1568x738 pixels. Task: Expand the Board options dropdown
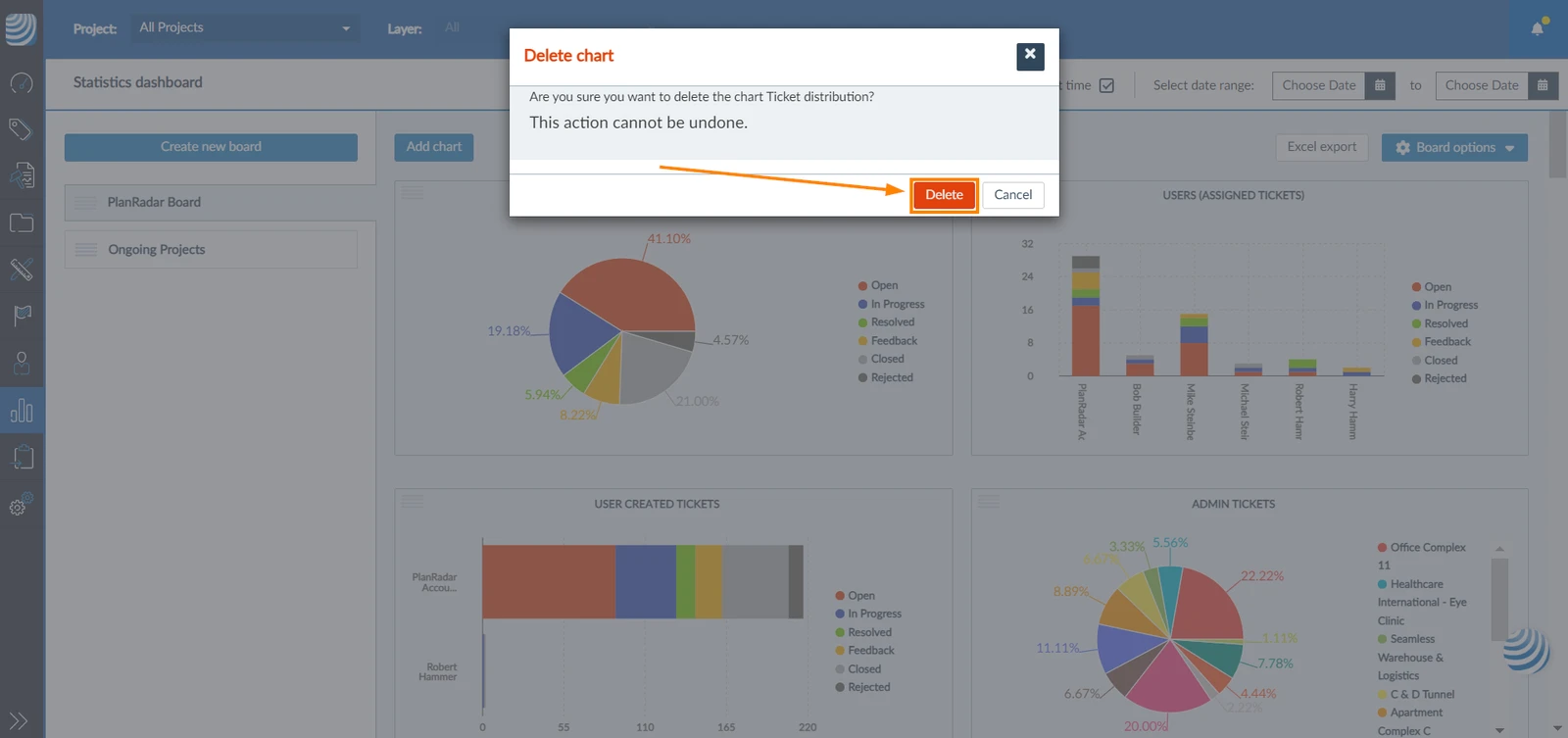point(1454,148)
